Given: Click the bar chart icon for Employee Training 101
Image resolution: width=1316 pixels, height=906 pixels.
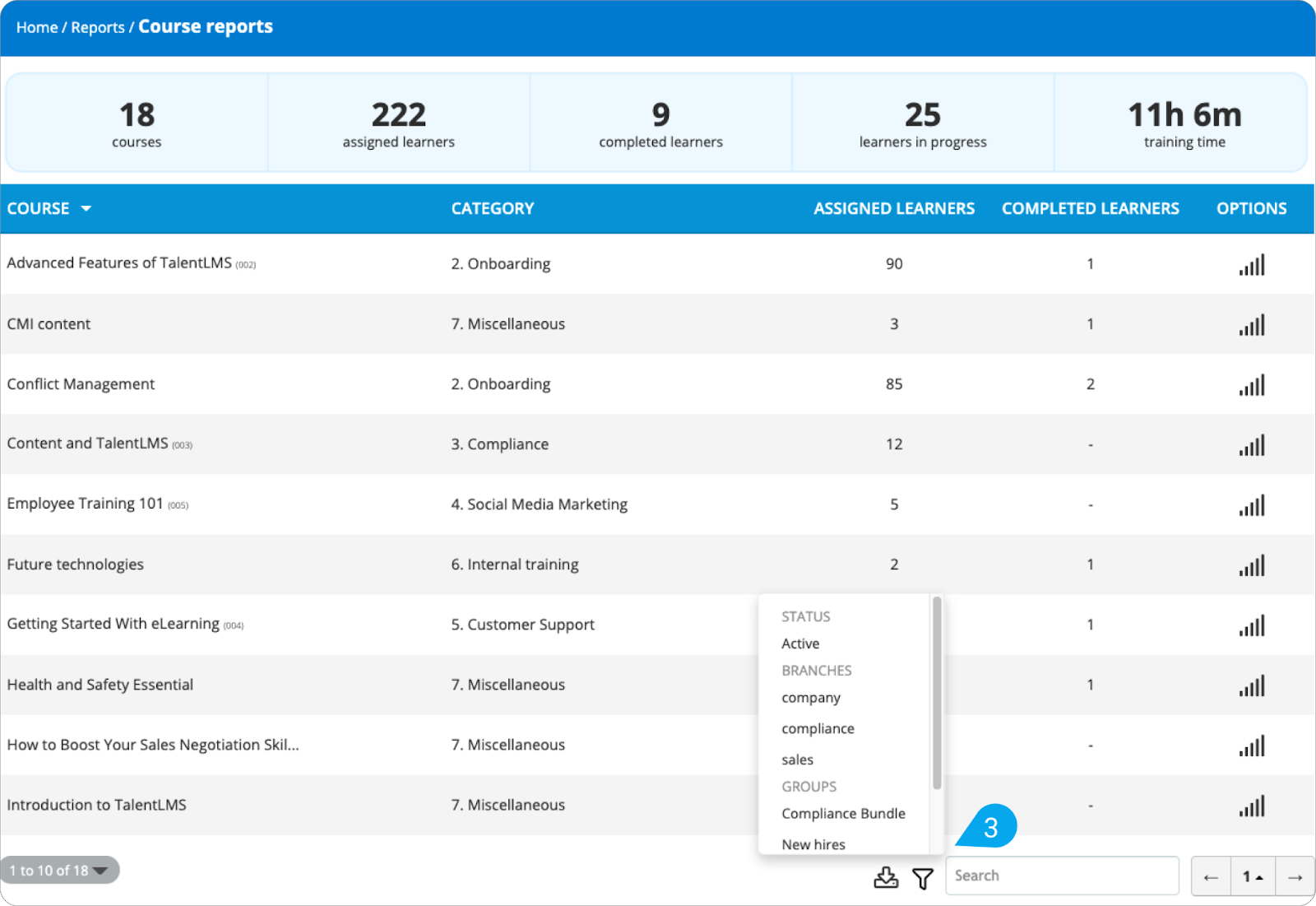Looking at the screenshot, I should 1251,505.
